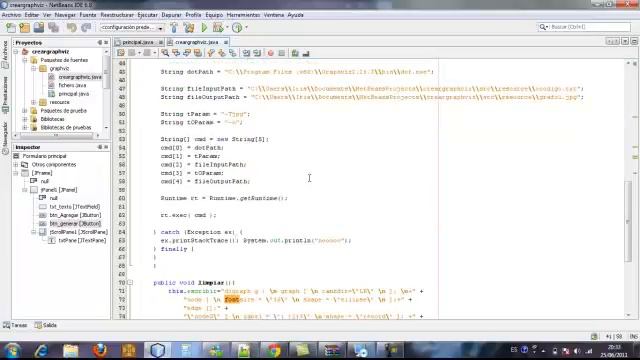Open the Tareas bottom window
The width and height of the screenshot is (640, 360).
[x=16, y=325]
